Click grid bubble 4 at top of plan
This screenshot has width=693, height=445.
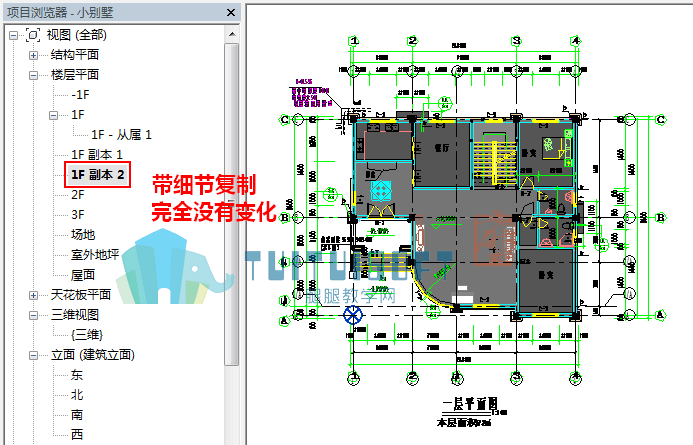[x=575, y=41]
